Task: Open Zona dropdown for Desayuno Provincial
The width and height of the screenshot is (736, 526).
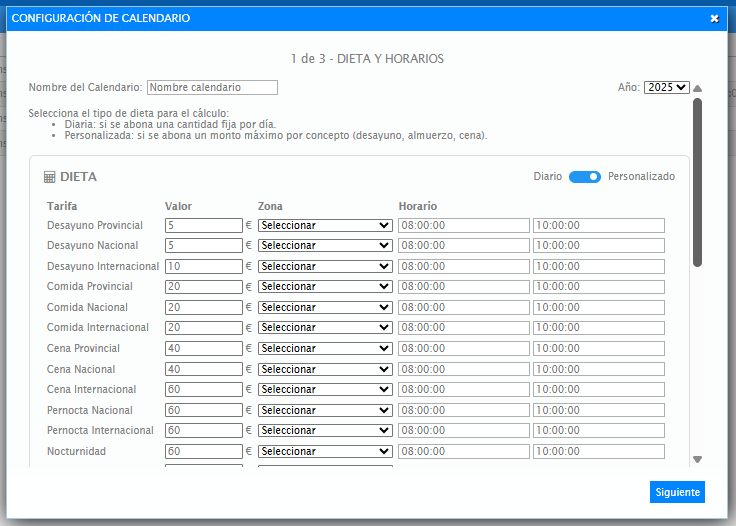Action: click(x=325, y=225)
